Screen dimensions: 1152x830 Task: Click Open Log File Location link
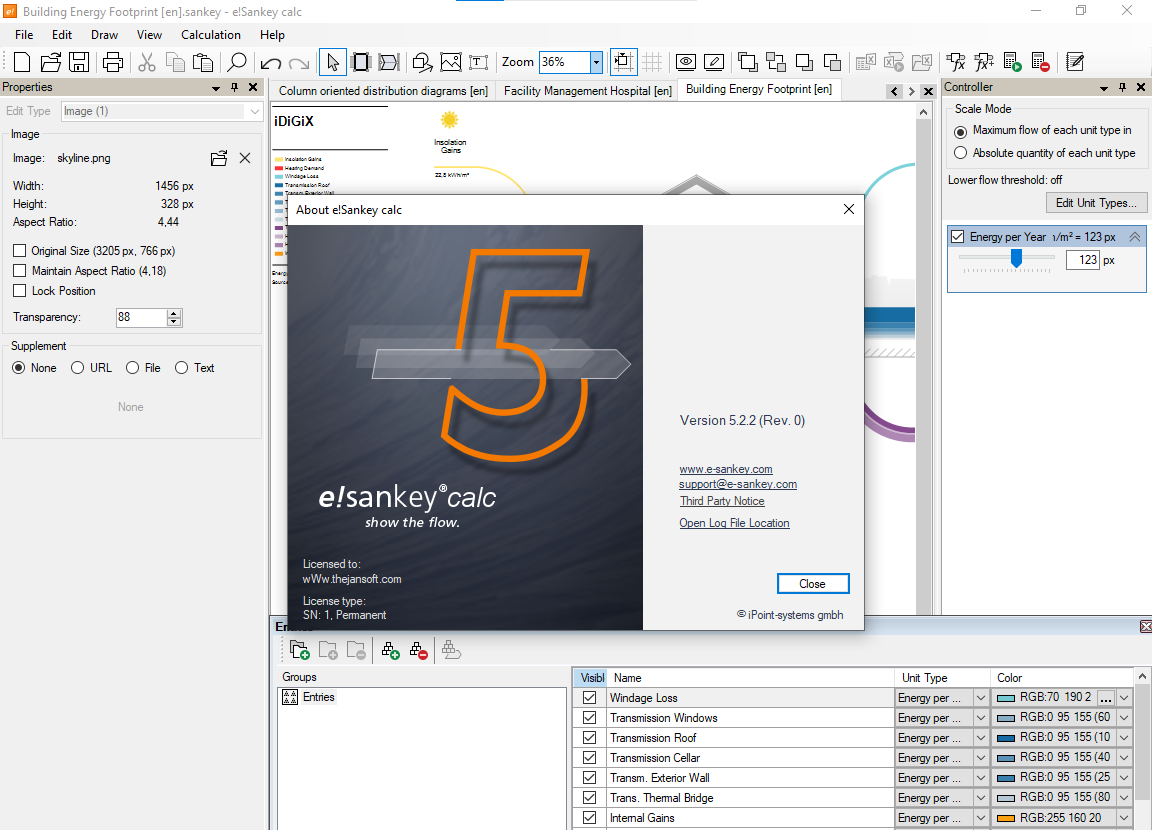pyautogui.click(x=734, y=523)
